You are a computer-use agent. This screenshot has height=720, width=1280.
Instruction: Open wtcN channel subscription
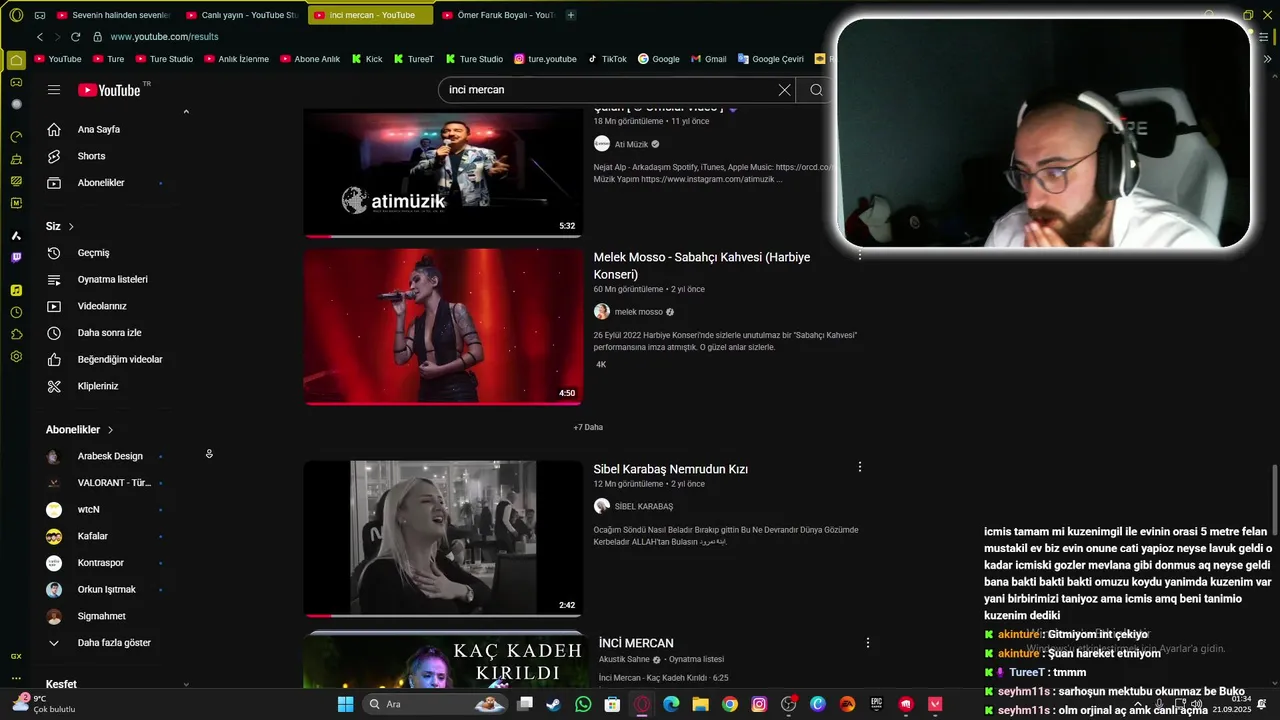point(88,509)
